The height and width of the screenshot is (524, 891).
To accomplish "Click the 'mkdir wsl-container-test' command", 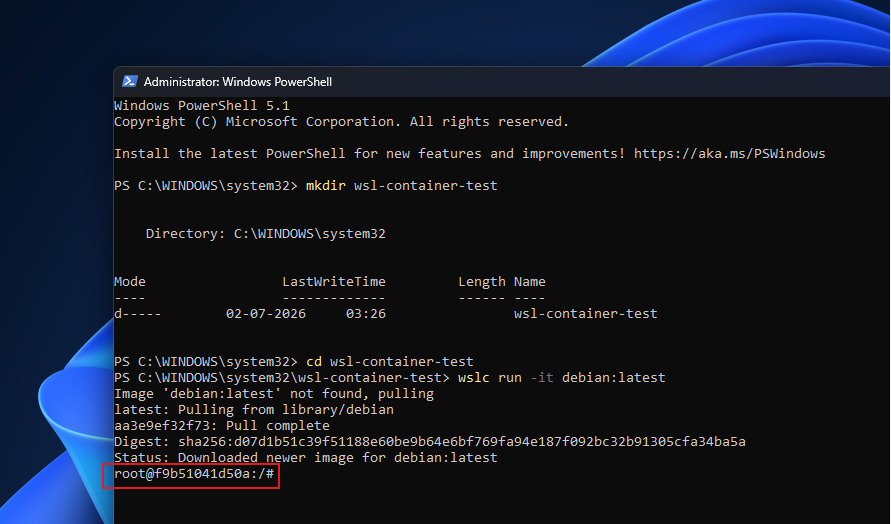I will pyautogui.click(x=401, y=186).
